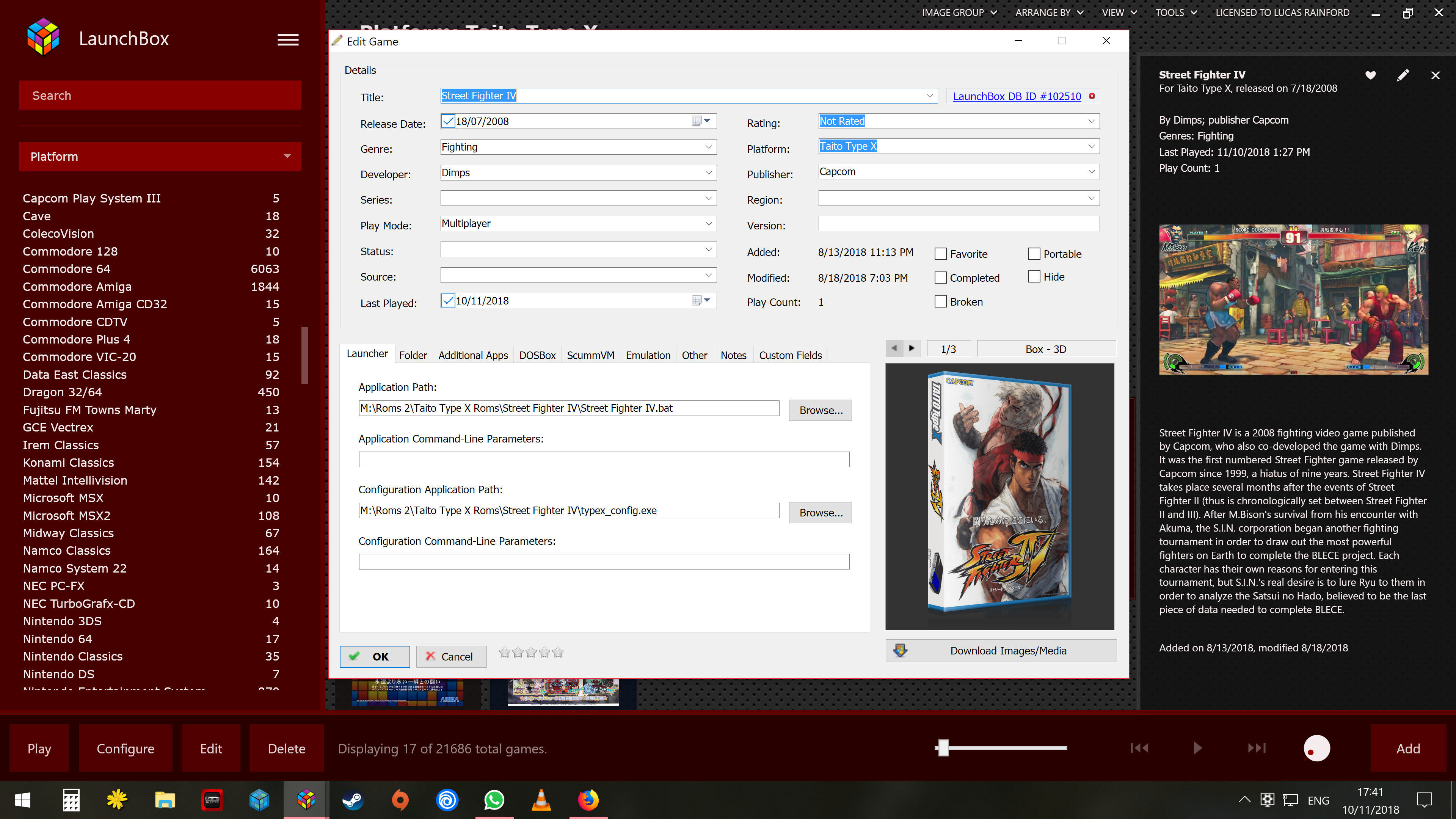Image resolution: width=1456 pixels, height=819 pixels.
Task: Enable the Hide checkbox
Action: coord(1034,276)
